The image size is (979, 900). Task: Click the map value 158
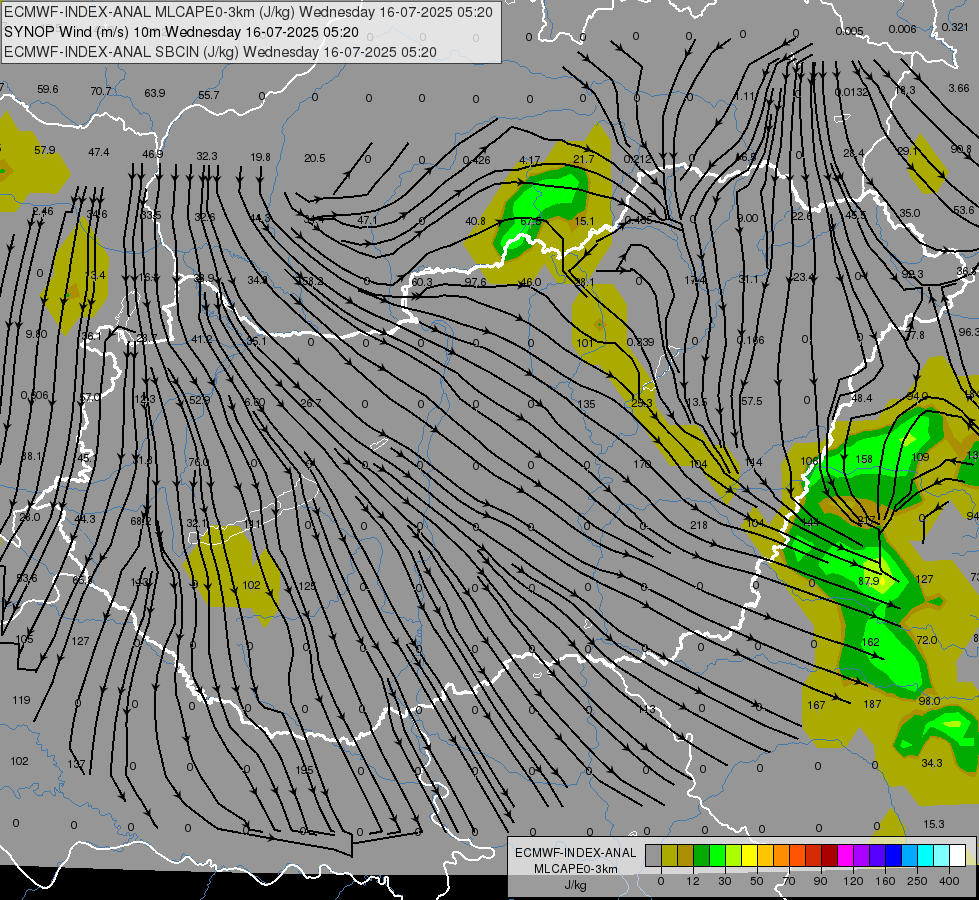click(x=864, y=459)
